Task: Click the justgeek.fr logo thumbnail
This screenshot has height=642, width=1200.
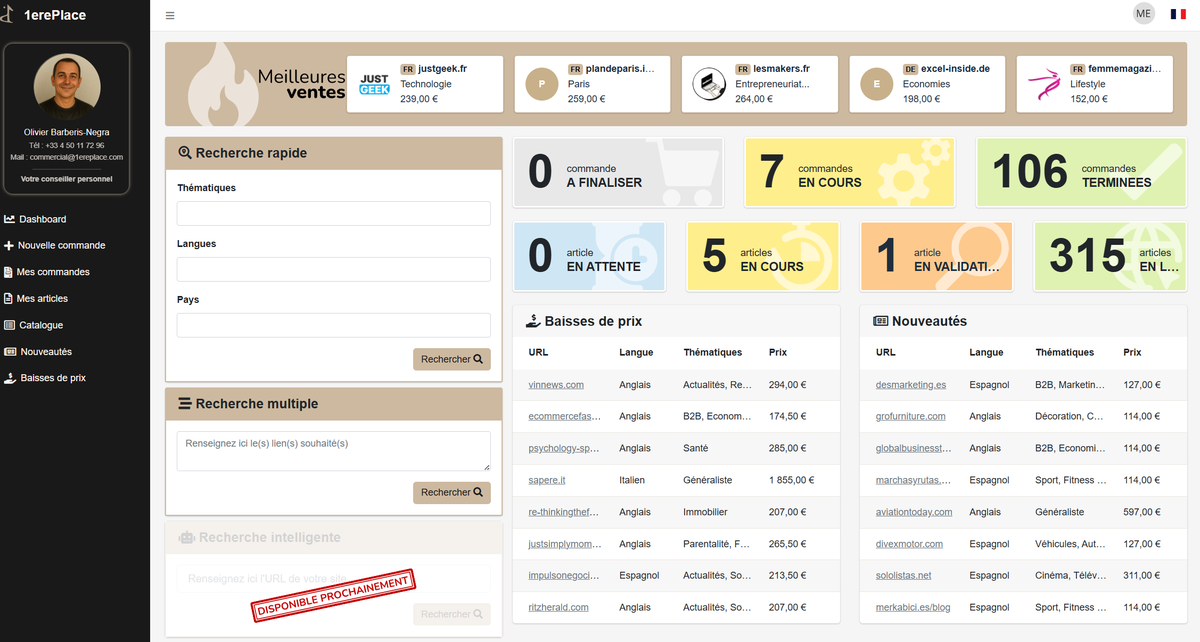Action: (375, 84)
